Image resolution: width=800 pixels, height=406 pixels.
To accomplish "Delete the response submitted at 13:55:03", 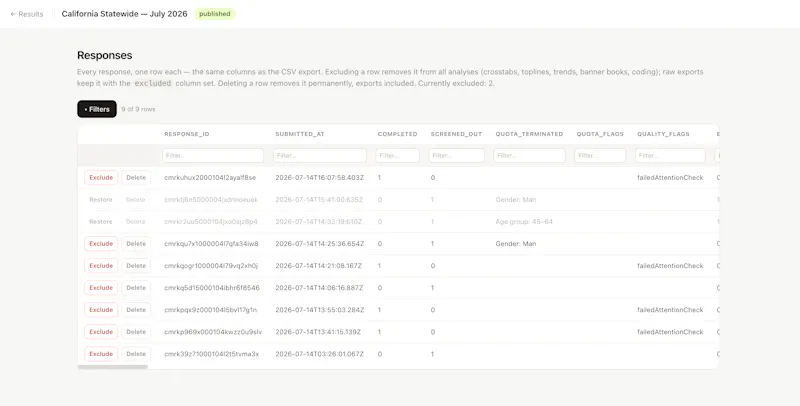I will click(x=136, y=310).
